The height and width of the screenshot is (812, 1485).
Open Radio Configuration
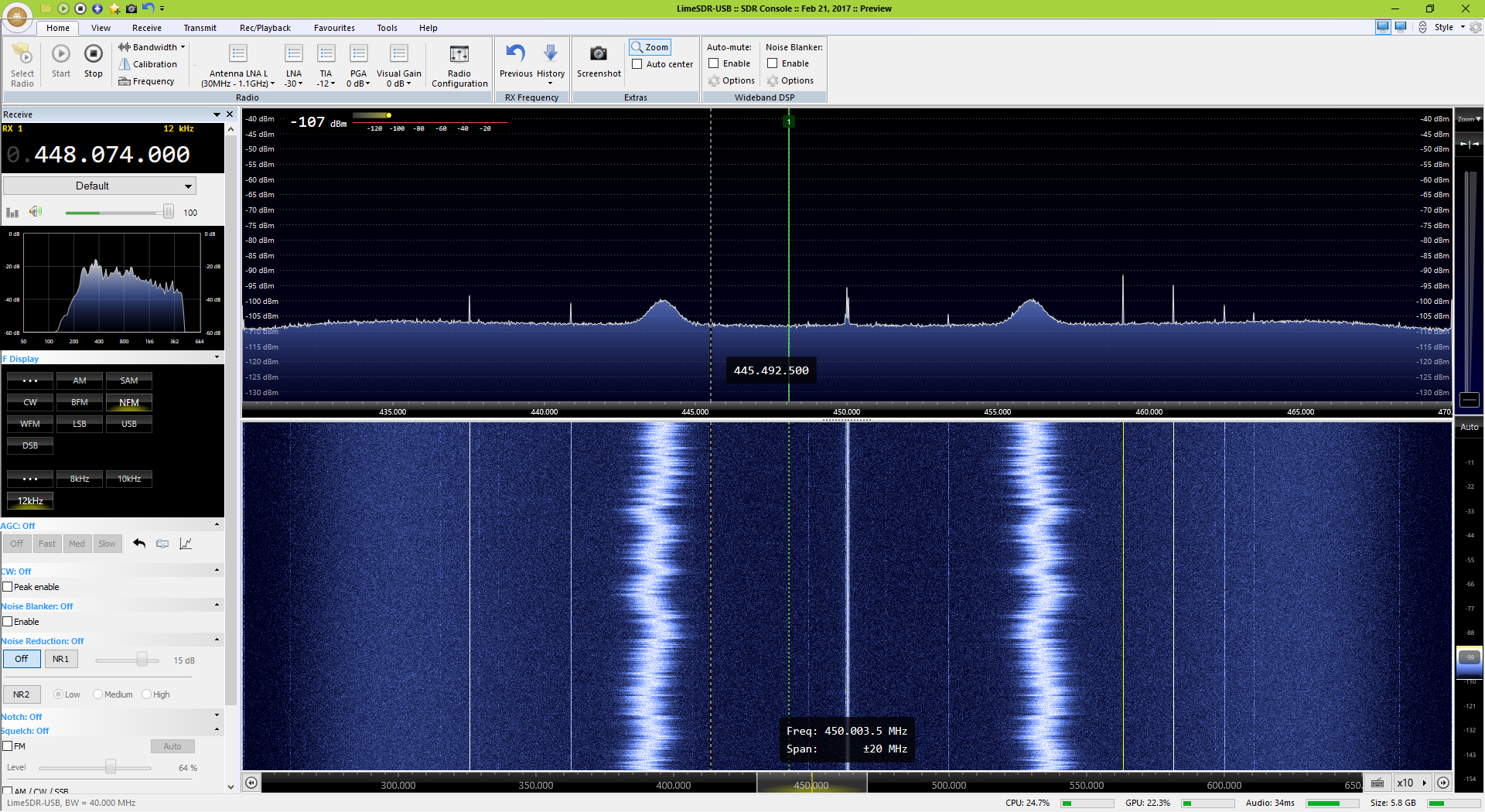pos(459,55)
